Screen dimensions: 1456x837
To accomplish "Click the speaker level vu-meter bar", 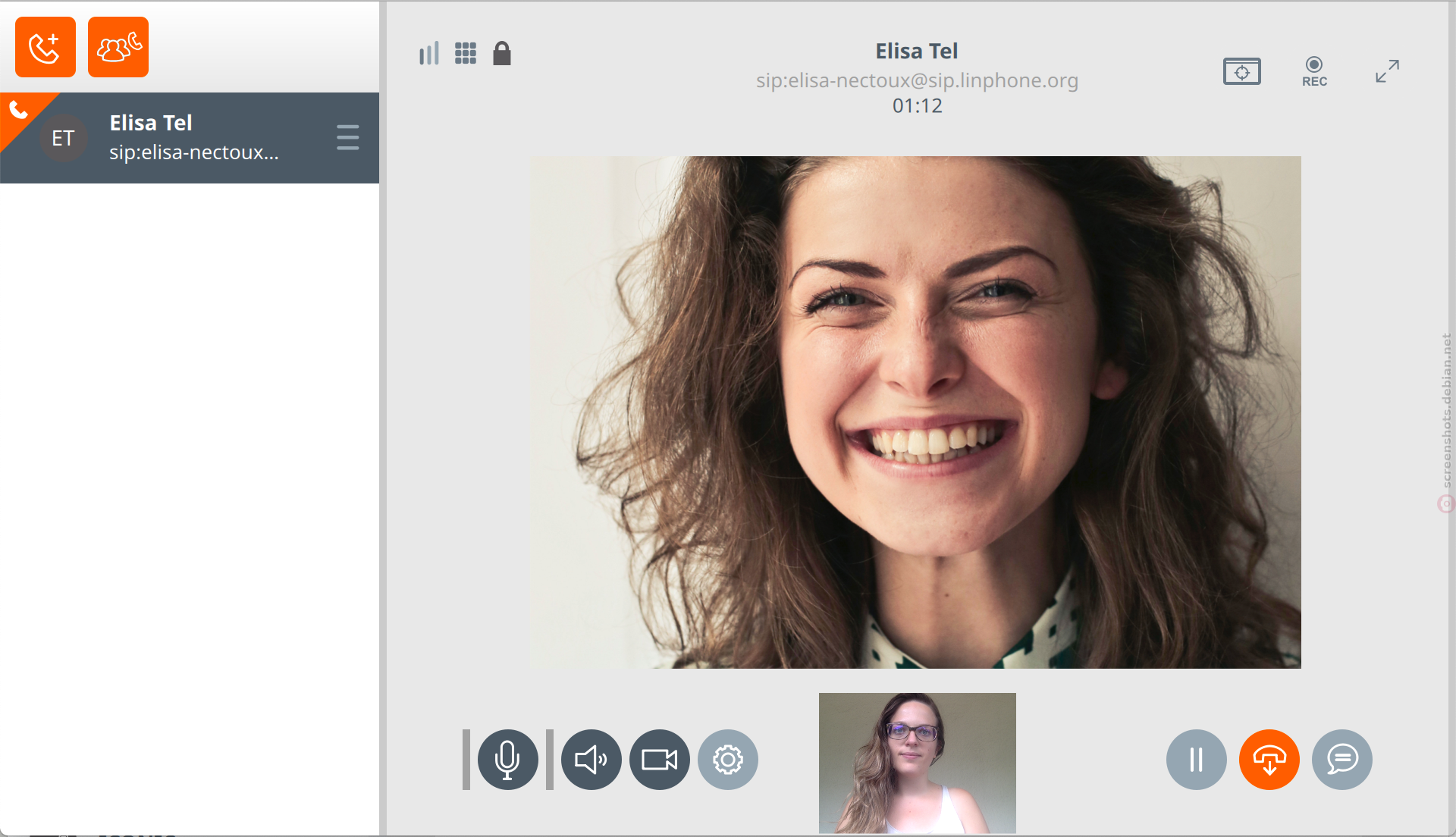I will pos(550,760).
